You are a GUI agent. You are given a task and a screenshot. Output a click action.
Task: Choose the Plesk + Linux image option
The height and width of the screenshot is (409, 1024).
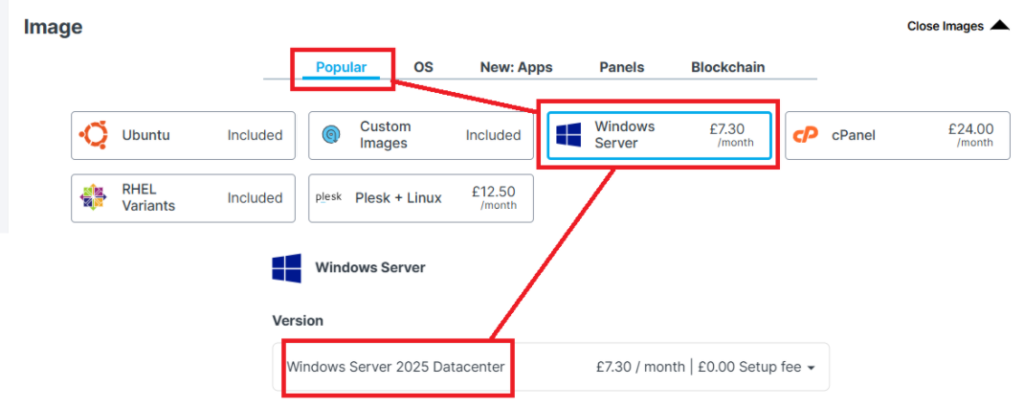coord(420,198)
